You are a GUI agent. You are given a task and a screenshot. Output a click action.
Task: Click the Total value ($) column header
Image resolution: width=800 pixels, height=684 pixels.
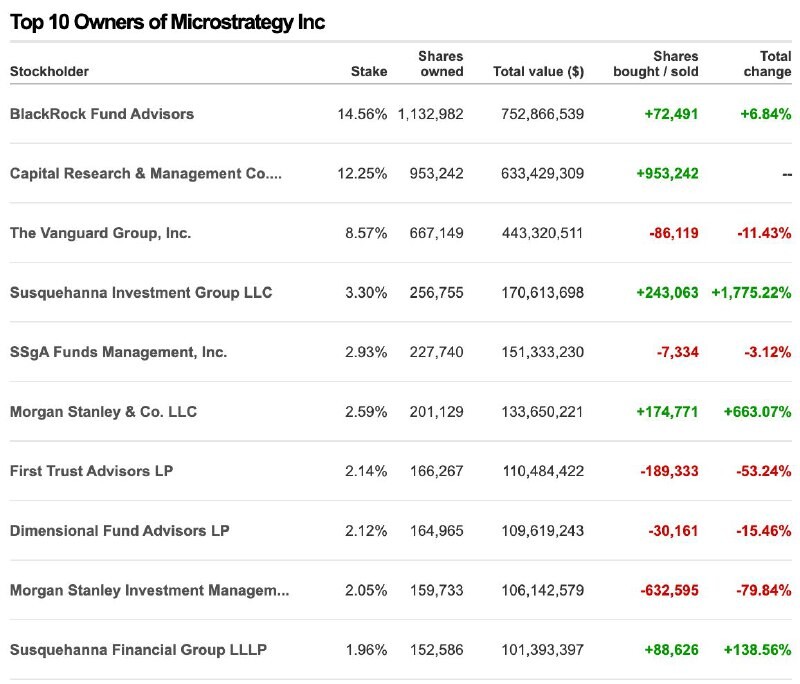point(538,71)
